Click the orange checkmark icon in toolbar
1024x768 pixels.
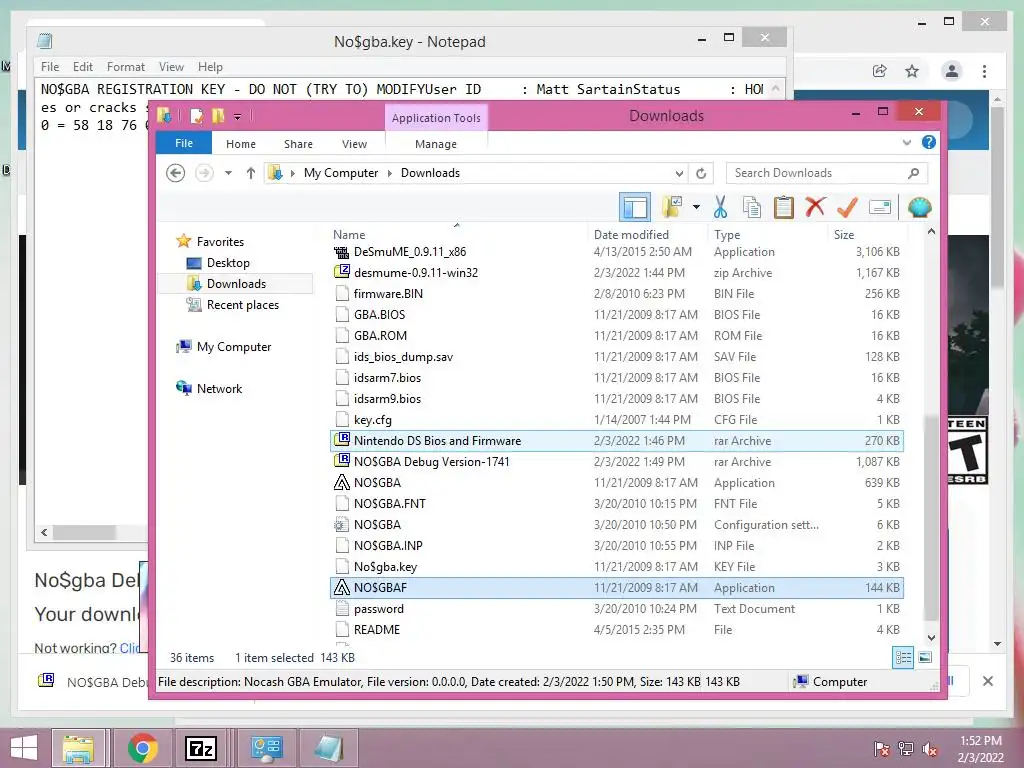pyautogui.click(x=847, y=208)
